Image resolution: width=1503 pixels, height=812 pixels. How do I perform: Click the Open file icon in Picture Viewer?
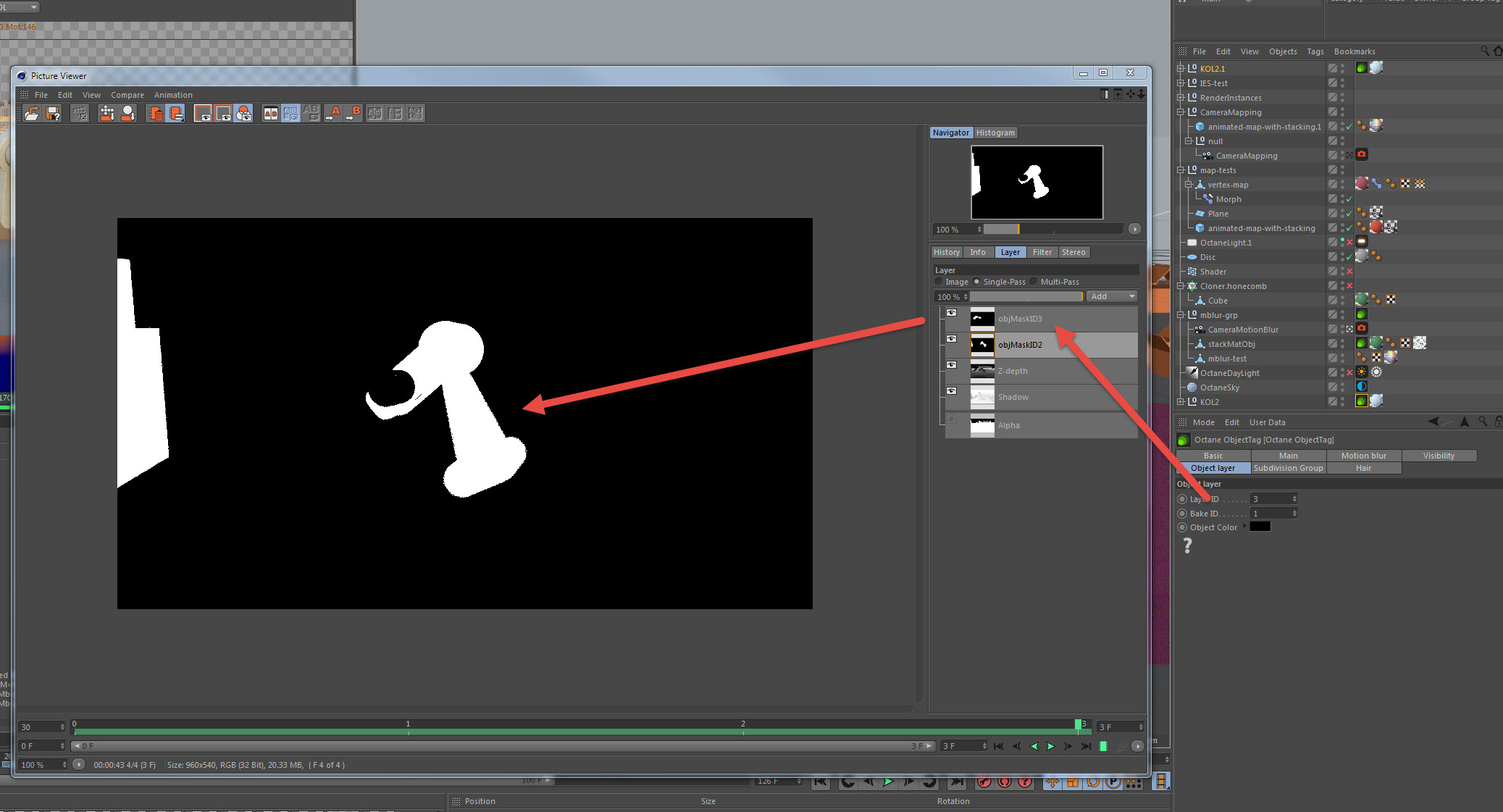[x=31, y=113]
